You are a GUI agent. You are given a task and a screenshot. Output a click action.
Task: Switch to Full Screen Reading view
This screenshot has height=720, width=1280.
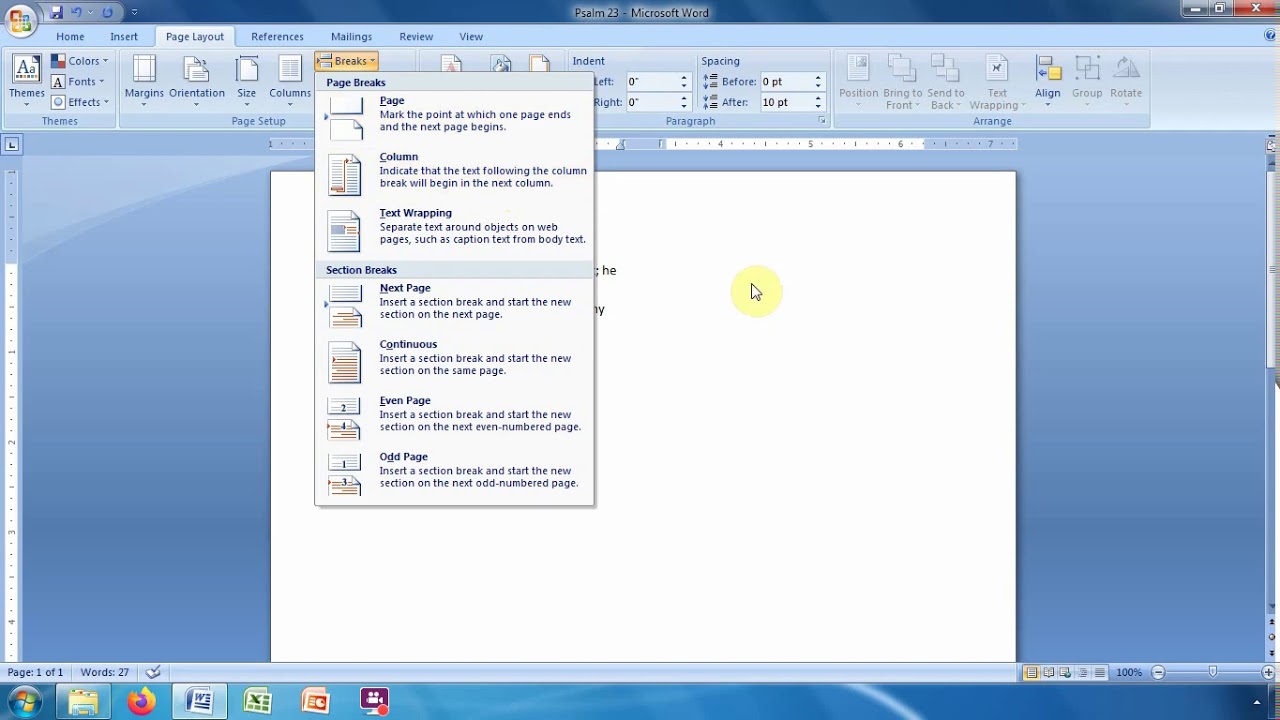point(1049,673)
